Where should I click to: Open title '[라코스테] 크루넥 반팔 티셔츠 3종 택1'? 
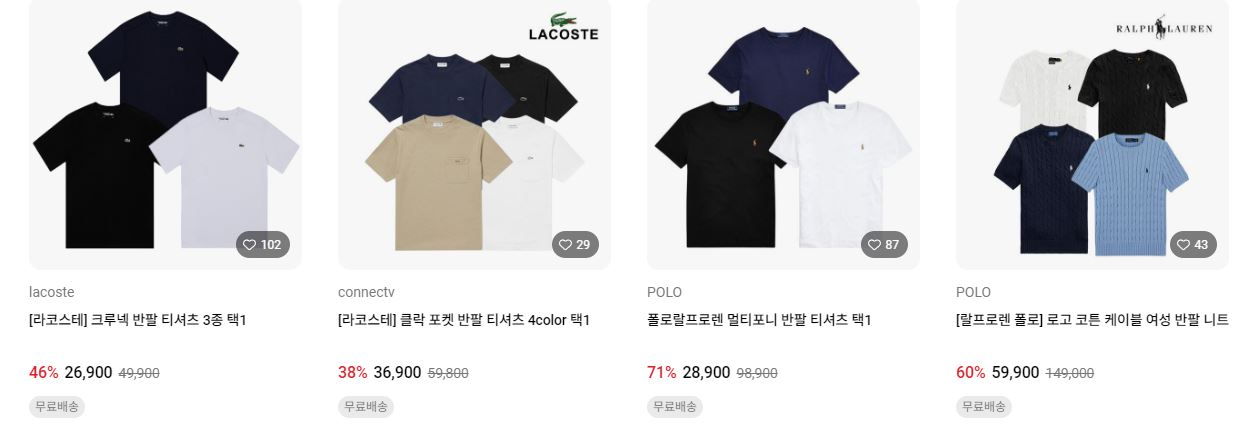tap(138, 320)
